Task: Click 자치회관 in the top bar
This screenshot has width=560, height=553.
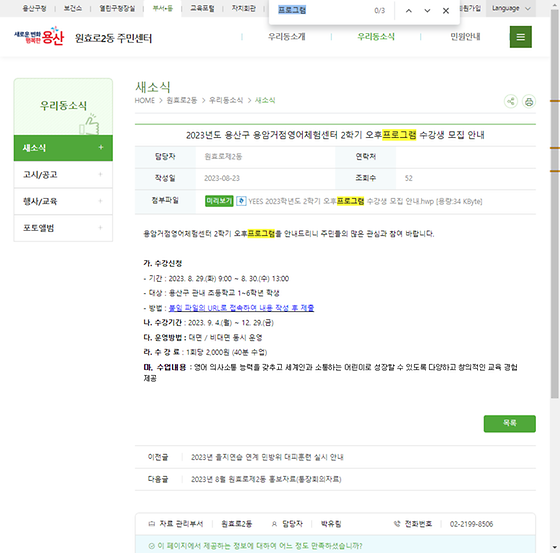Action: [244, 8]
